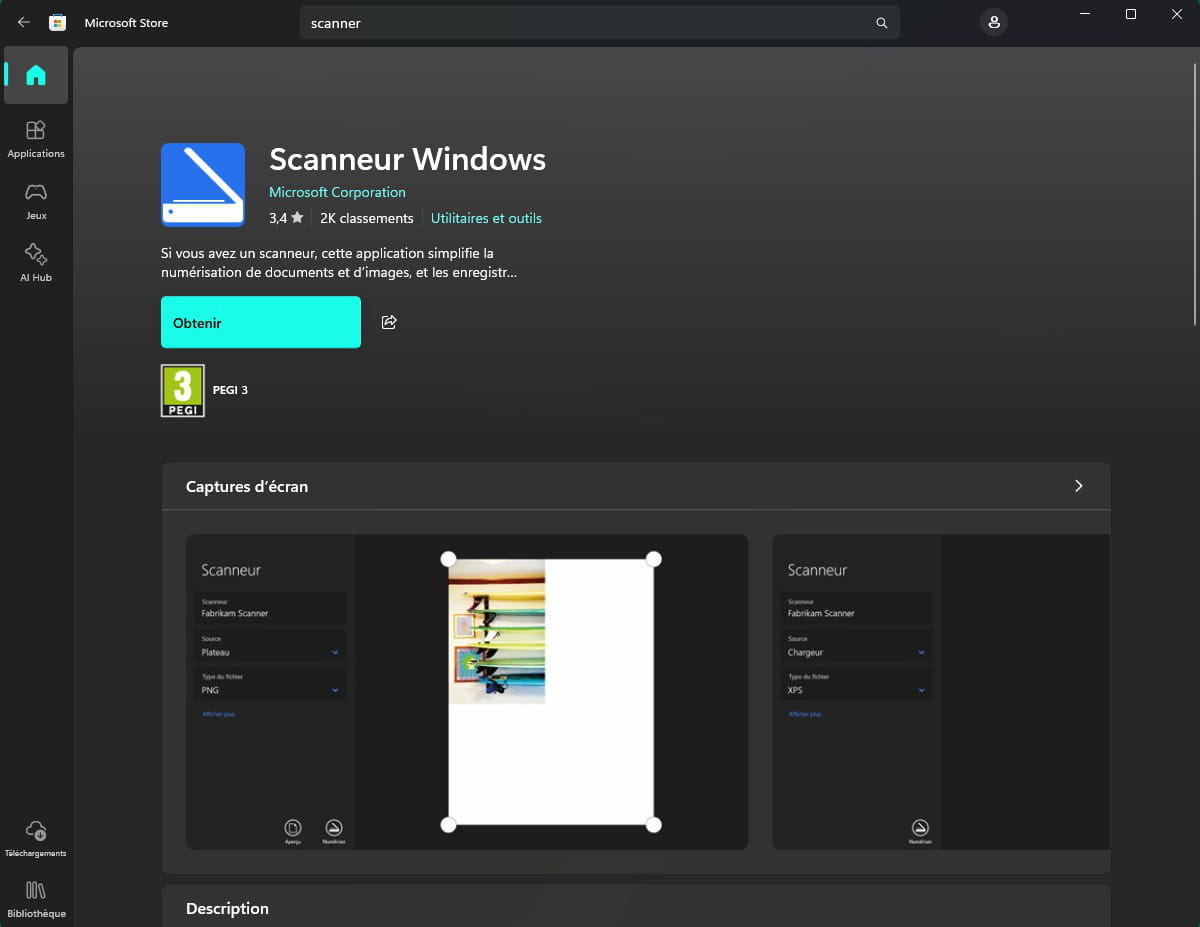Click the Scanneur Windows app icon
The height and width of the screenshot is (927, 1200).
(x=203, y=185)
